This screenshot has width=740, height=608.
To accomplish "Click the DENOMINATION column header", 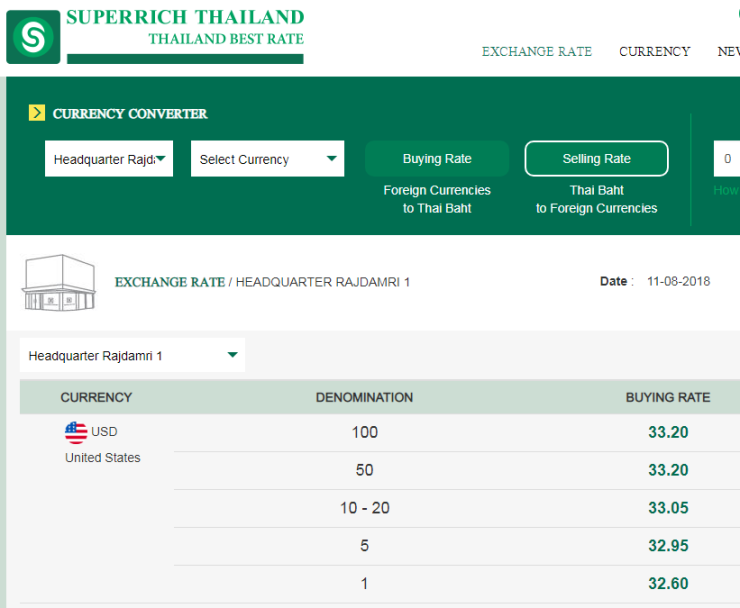I will [x=364, y=397].
